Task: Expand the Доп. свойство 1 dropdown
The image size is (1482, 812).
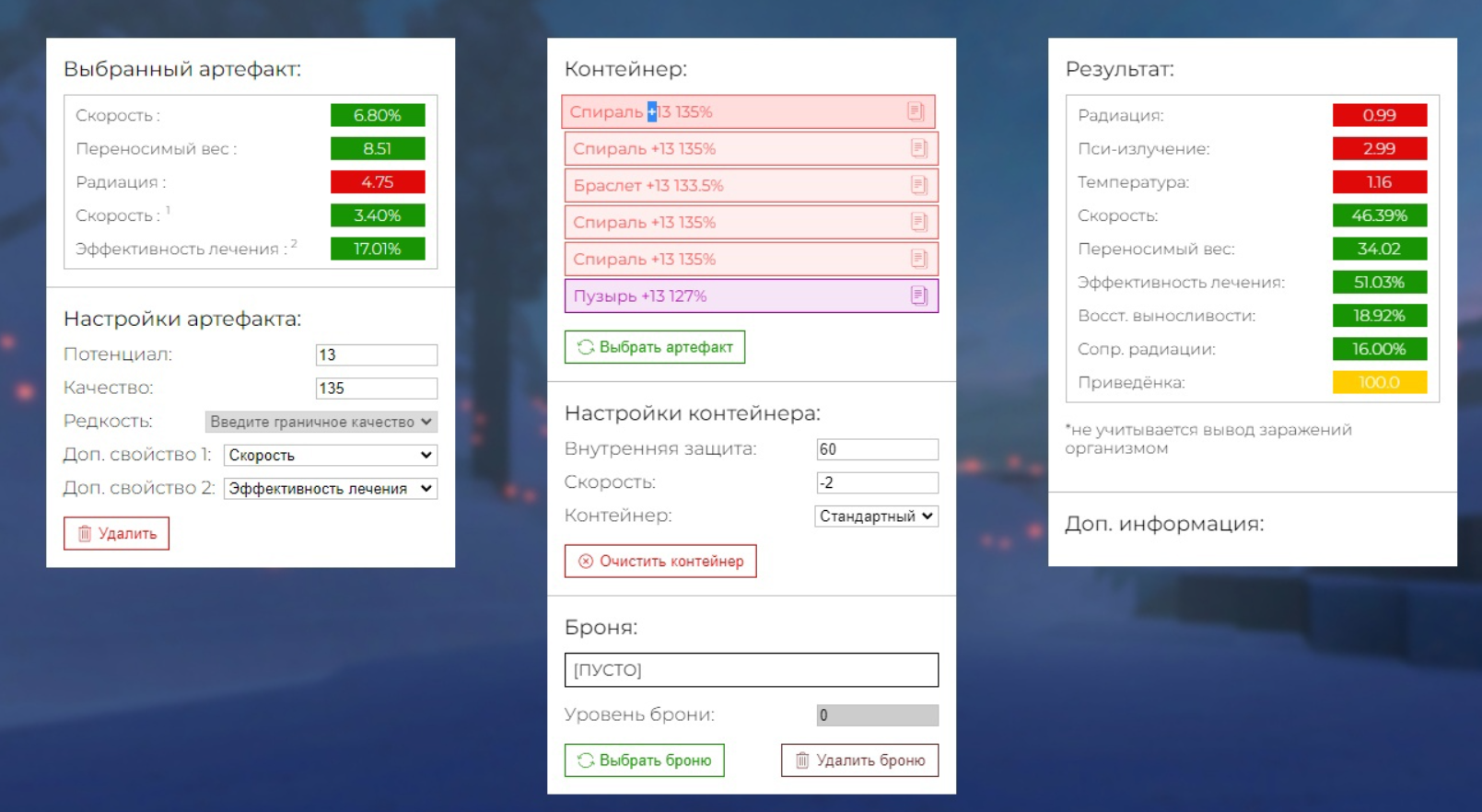Action: [330, 455]
